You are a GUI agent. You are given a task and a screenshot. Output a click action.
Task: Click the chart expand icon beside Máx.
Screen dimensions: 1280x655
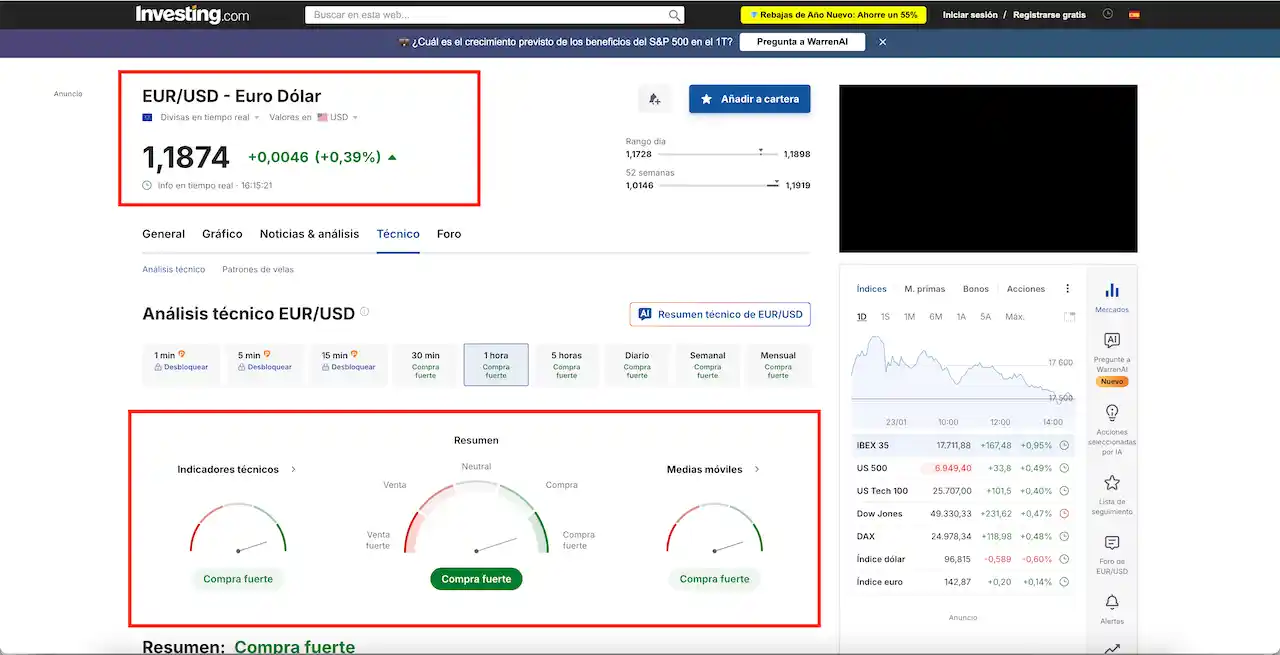point(1069,317)
